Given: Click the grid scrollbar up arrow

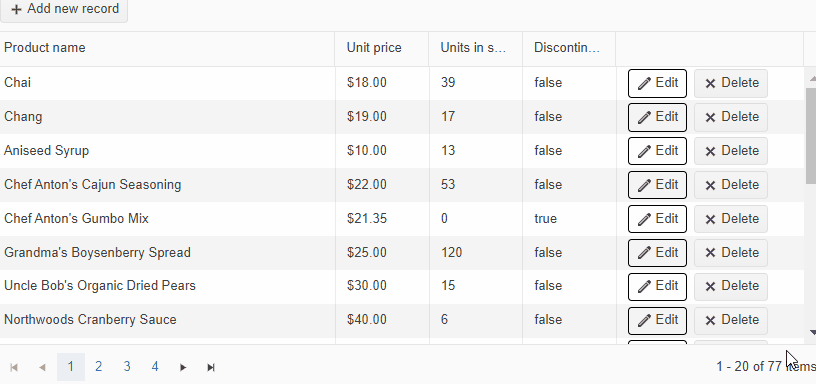Looking at the screenshot, I should point(812,79).
